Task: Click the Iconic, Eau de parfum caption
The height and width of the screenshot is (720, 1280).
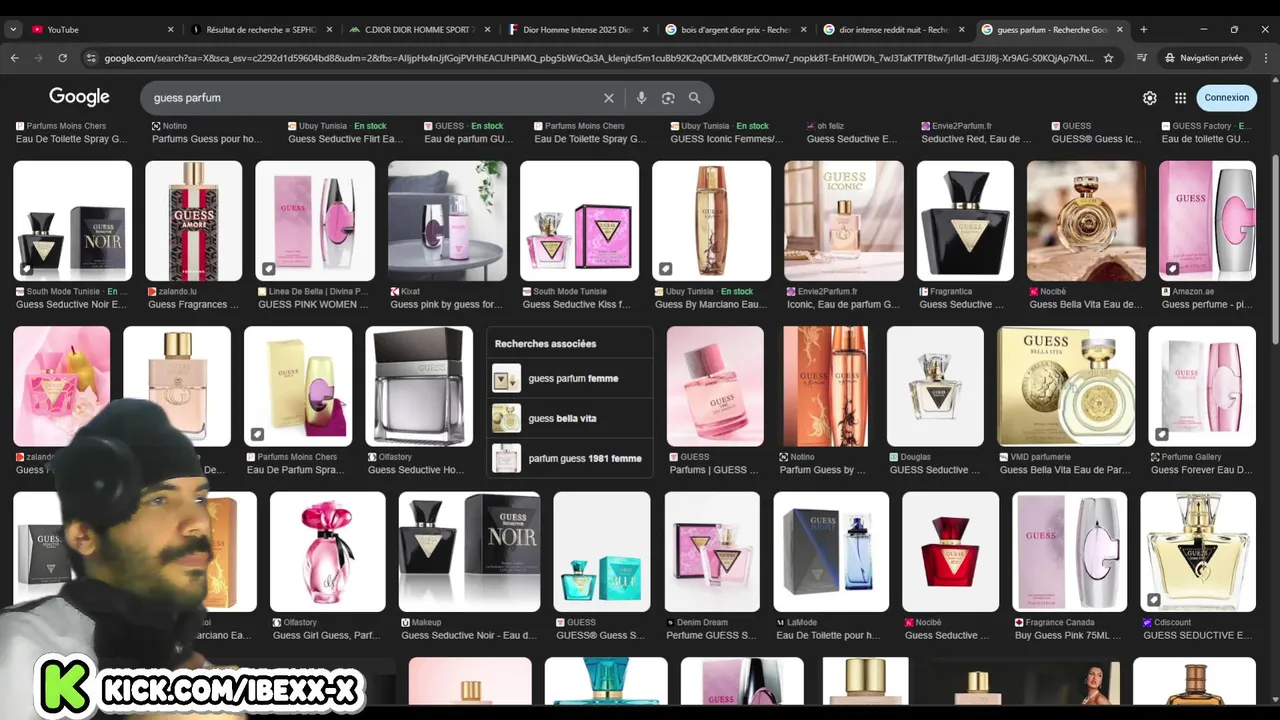Action: point(843,304)
